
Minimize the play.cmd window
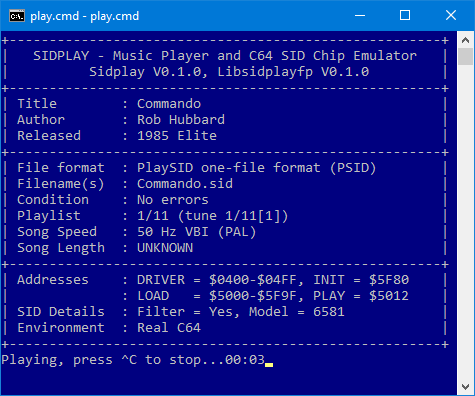(x=360, y=15)
